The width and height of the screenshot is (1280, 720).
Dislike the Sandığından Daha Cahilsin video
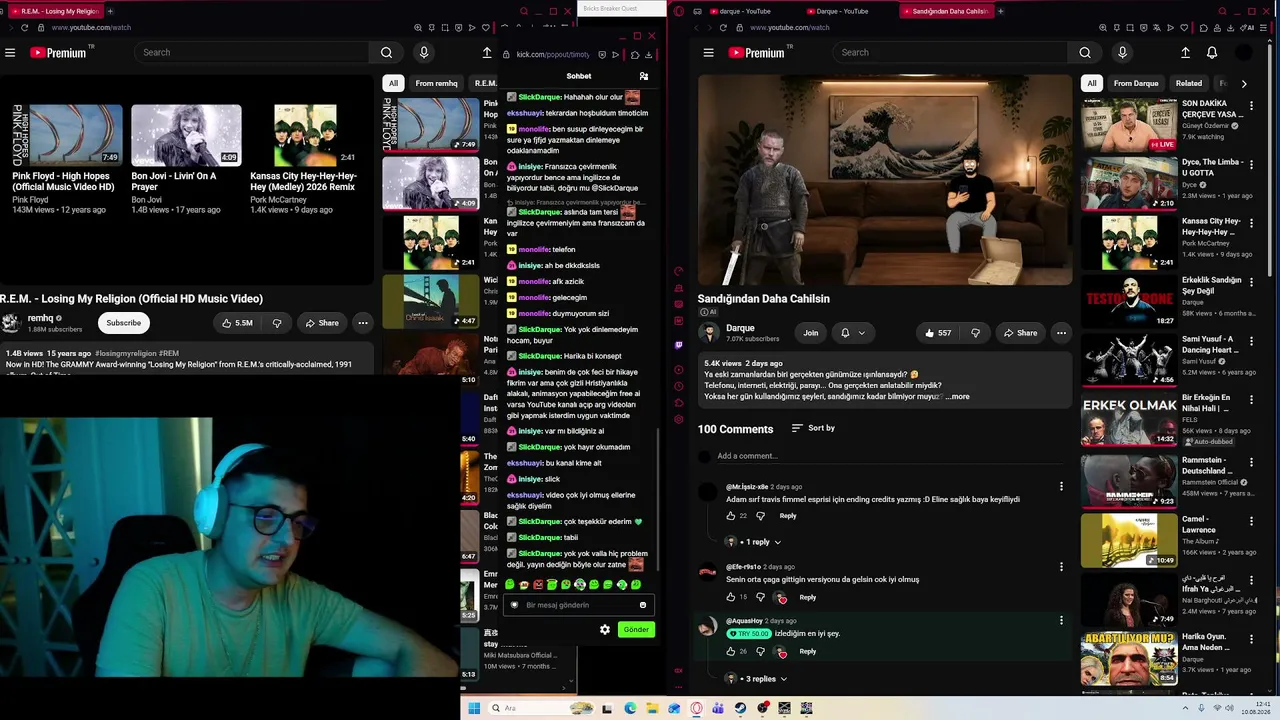click(975, 333)
